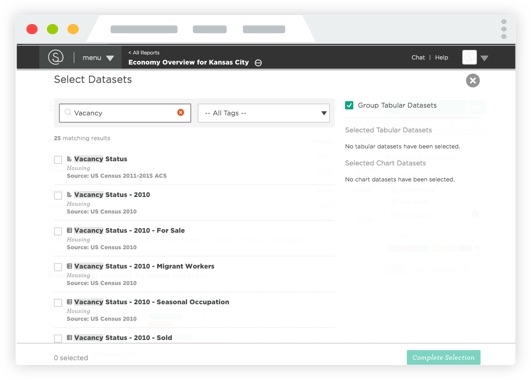531x380 pixels.
Task: Click the Vacancy search field
Action: 125,113
